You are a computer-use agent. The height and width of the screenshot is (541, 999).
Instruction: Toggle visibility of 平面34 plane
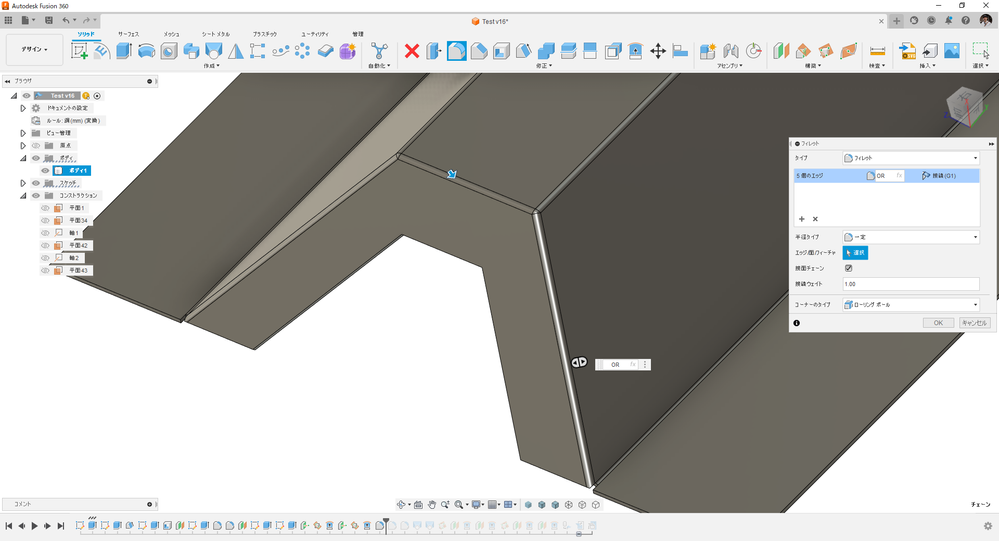tap(45, 220)
